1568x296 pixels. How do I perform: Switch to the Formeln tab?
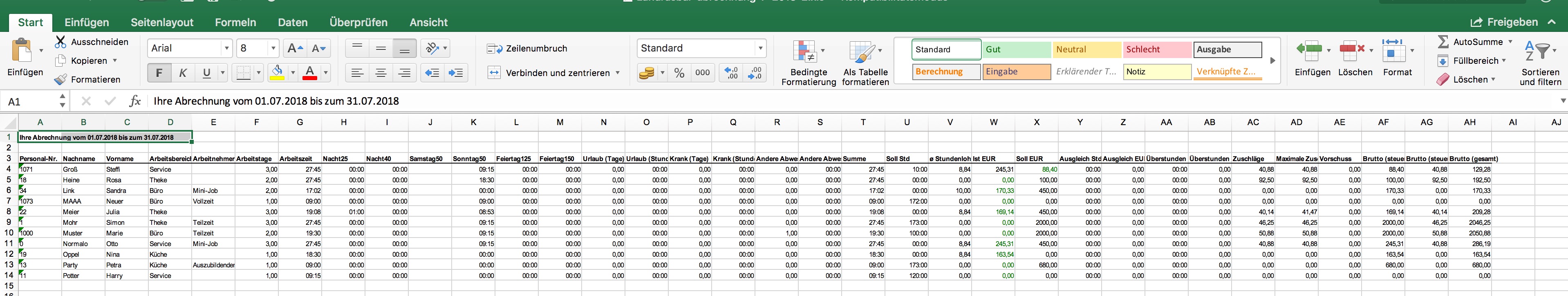[235, 22]
